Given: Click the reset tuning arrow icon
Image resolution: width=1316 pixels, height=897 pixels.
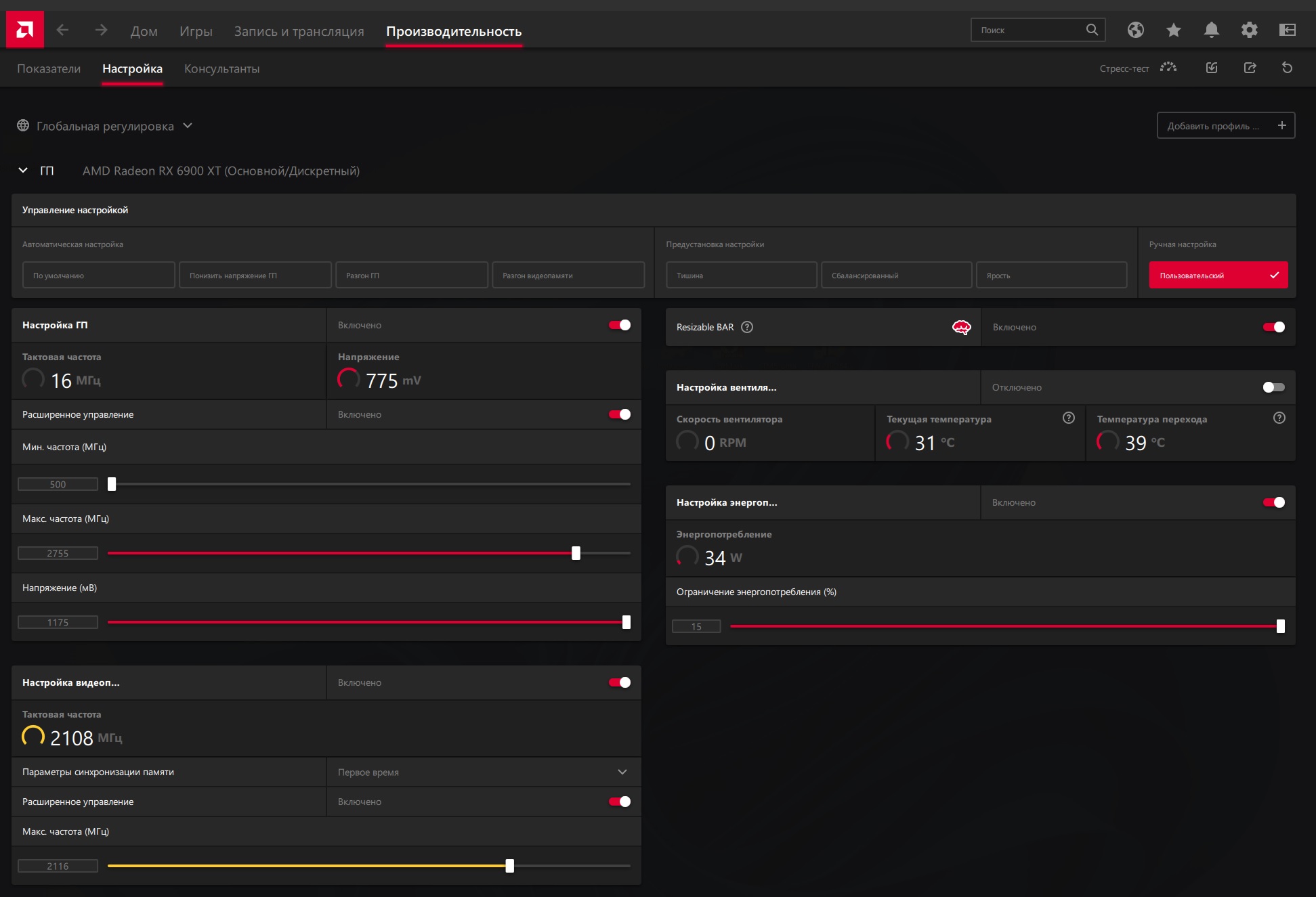Looking at the screenshot, I should click(1288, 68).
